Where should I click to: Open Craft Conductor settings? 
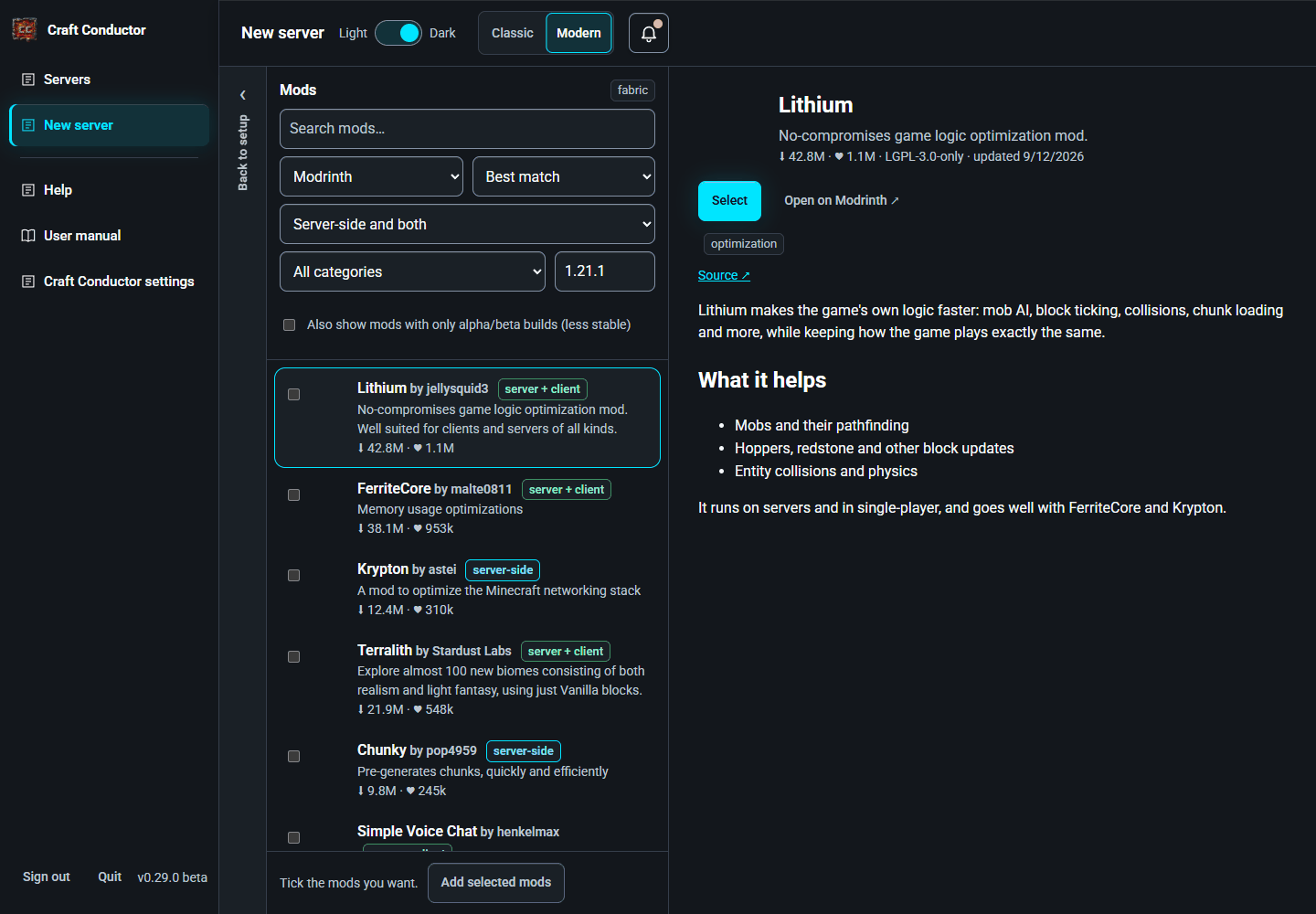(x=110, y=282)
